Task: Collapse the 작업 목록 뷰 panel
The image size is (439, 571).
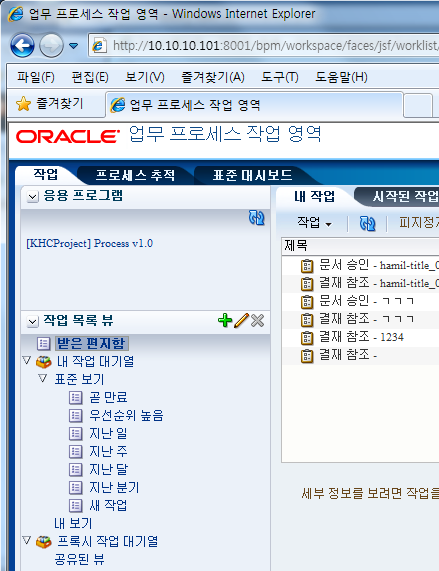Action: (33, 322)
